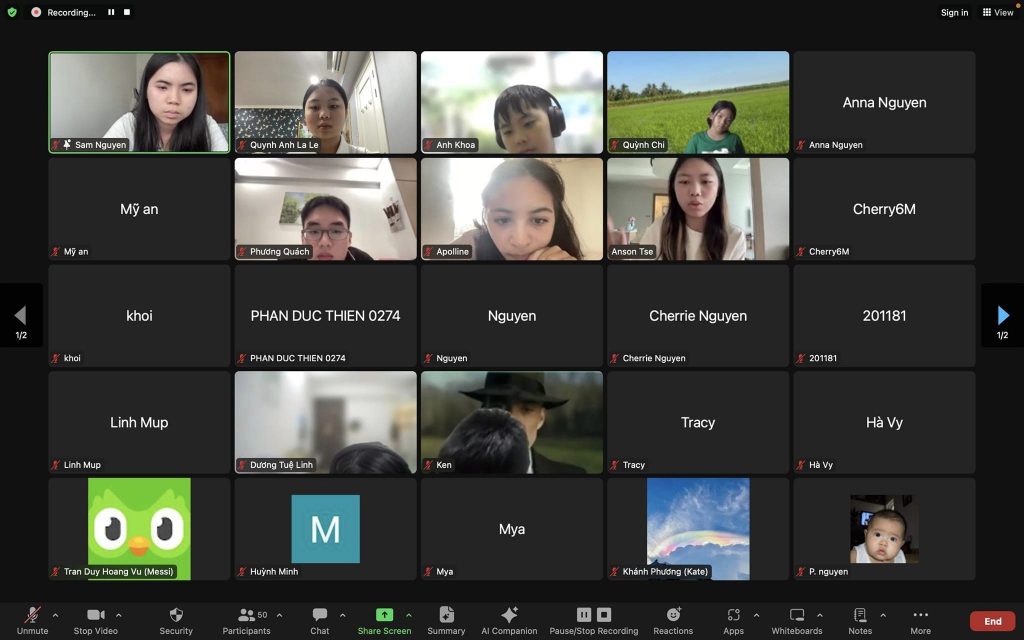
Task: Open the meeting Summary
Action: click(x=446, y=615)
